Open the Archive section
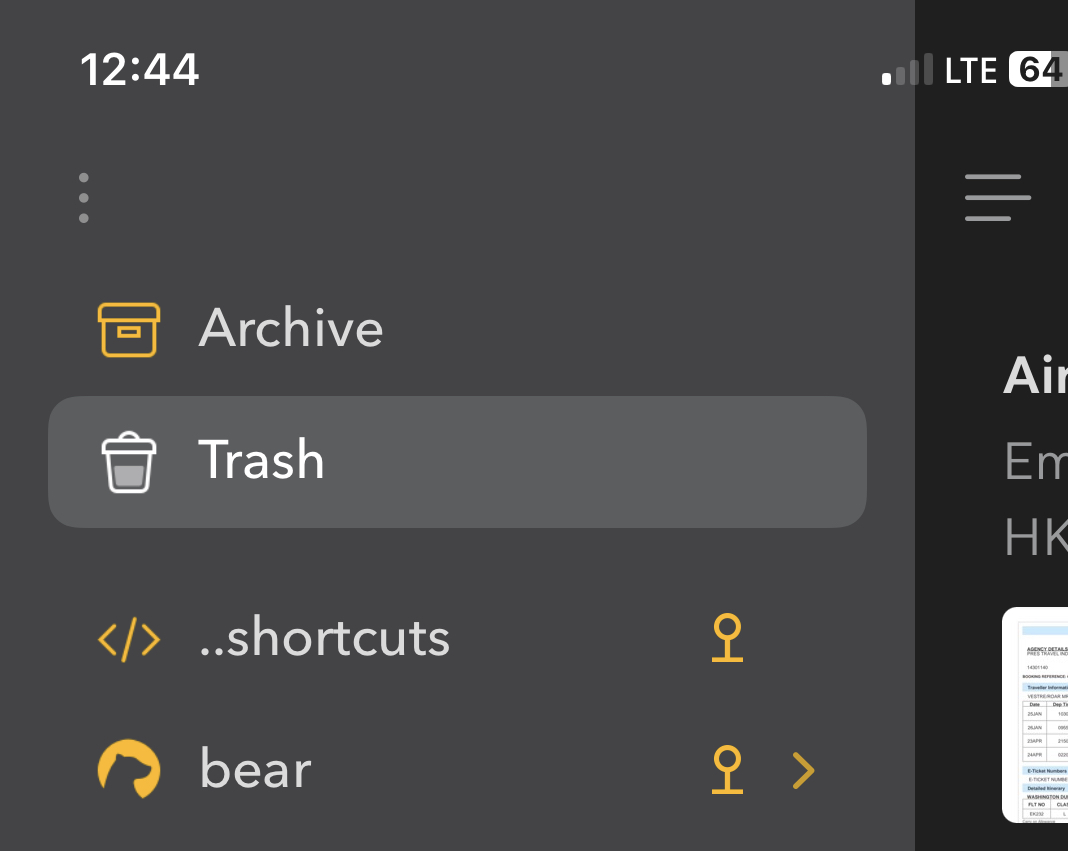 coord(291,329)
